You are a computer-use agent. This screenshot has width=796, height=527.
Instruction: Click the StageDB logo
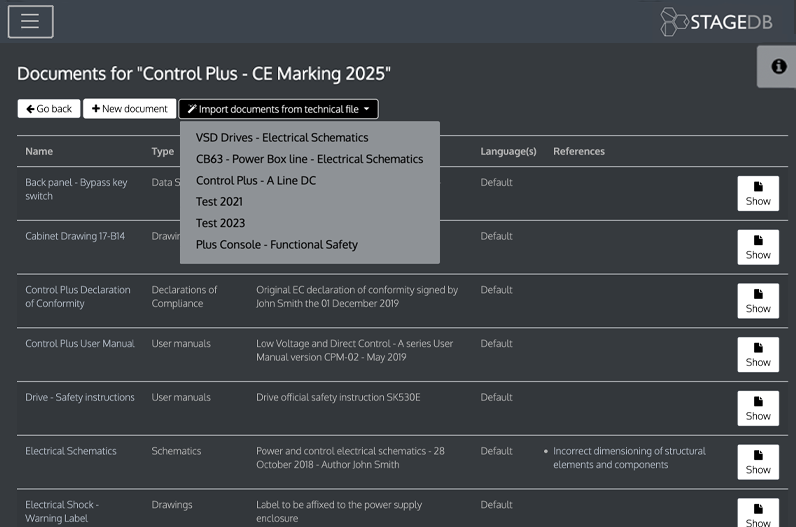click(716, 22)
